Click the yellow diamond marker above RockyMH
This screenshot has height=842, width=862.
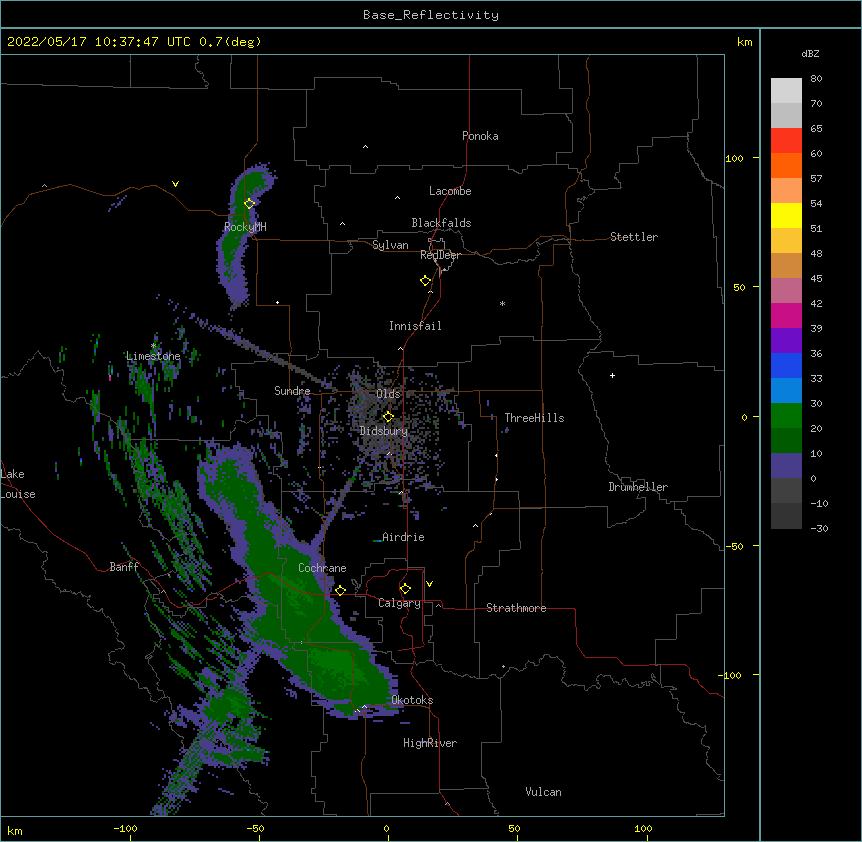[249, 204]
